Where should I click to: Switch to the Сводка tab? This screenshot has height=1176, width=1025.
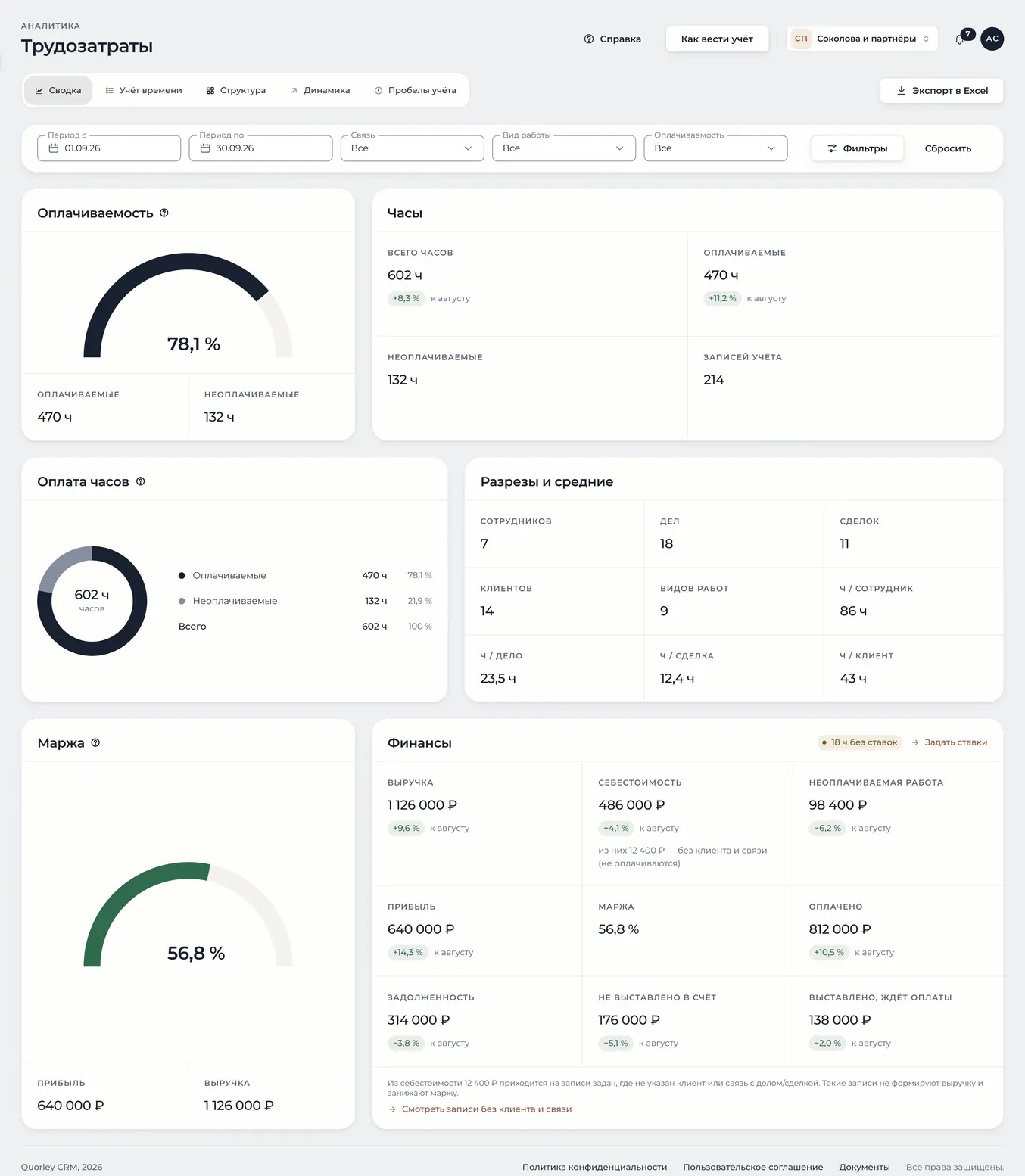pyautogui.click(x=58, y=90)
